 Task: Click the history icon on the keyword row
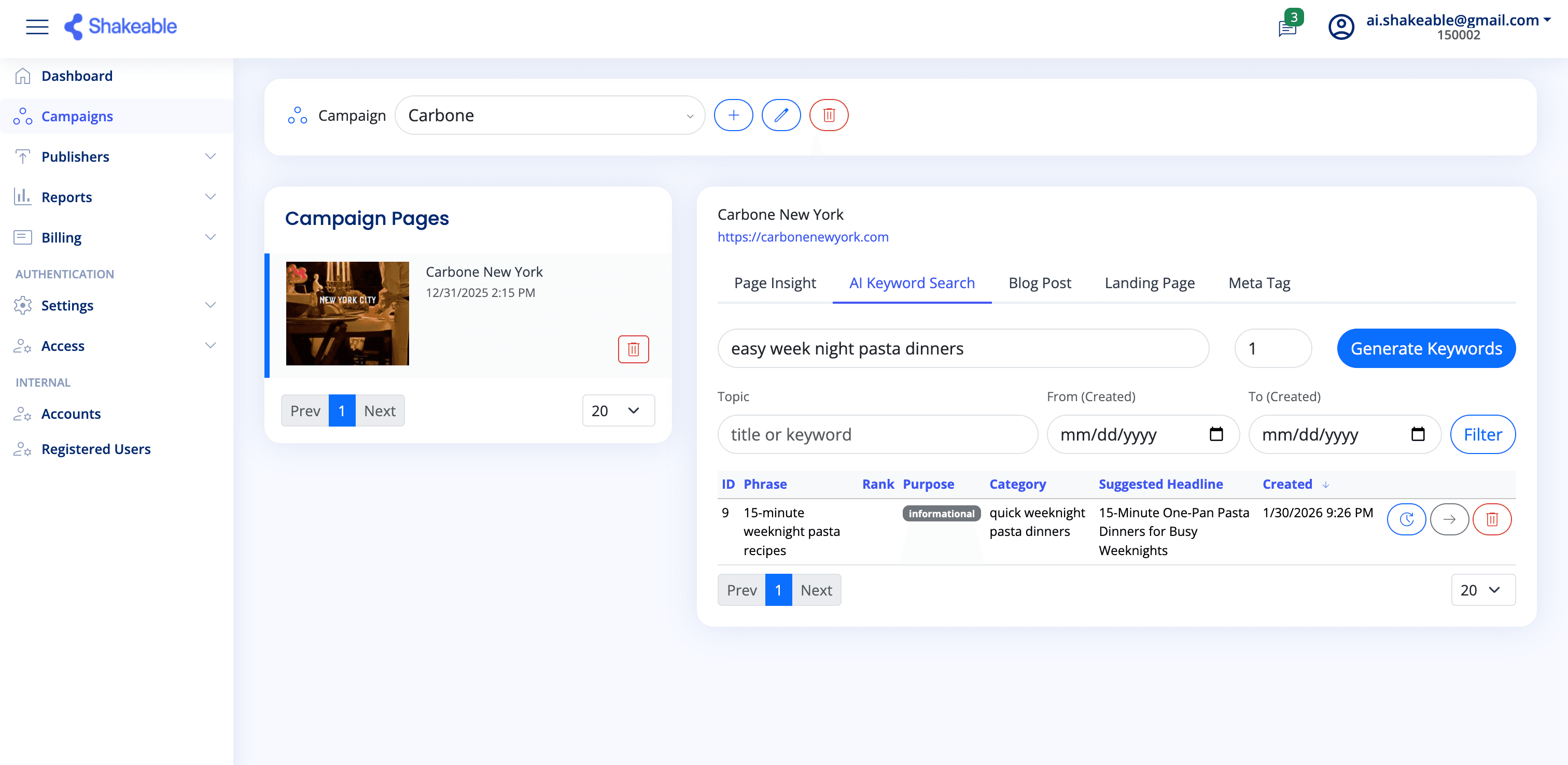pos(1406,519)
